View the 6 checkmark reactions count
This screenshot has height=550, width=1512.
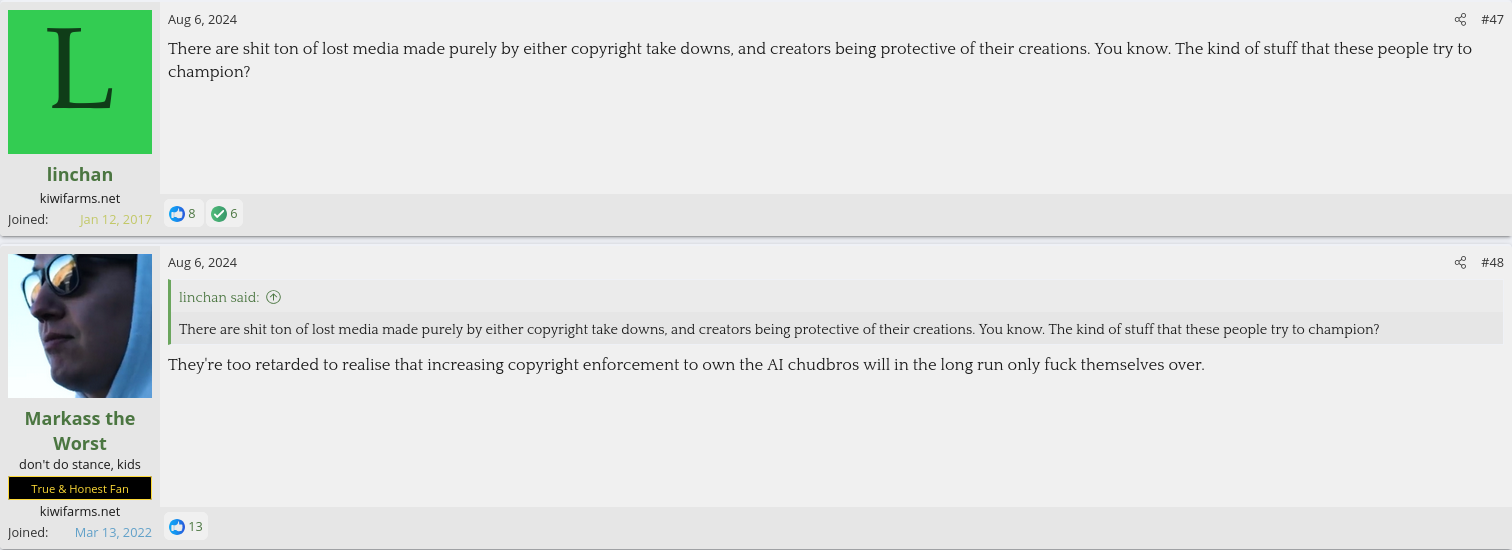pyautogui.click(x=234, y=213)
